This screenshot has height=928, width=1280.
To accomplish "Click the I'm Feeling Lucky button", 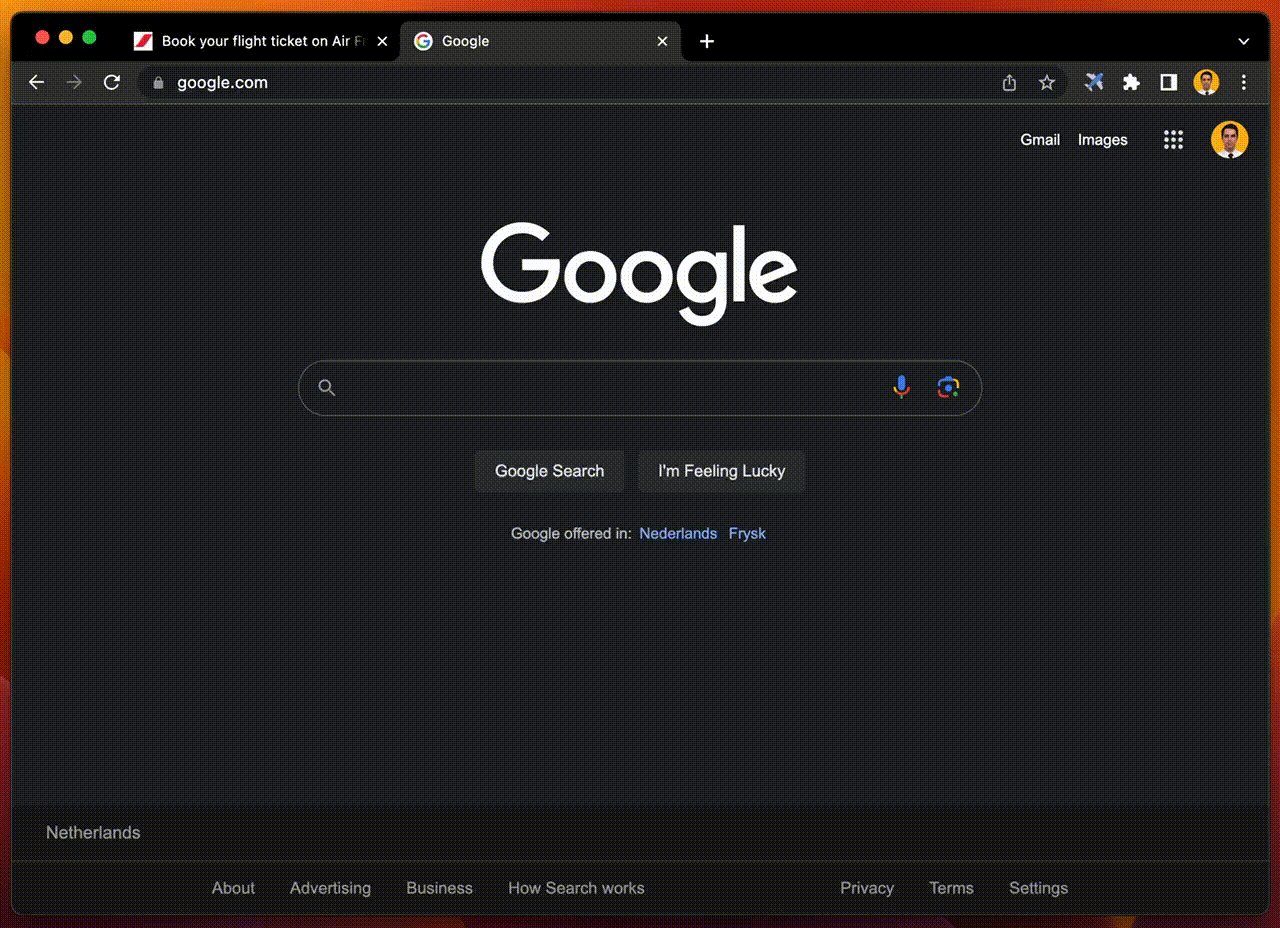I will click(x=721, y=471).
